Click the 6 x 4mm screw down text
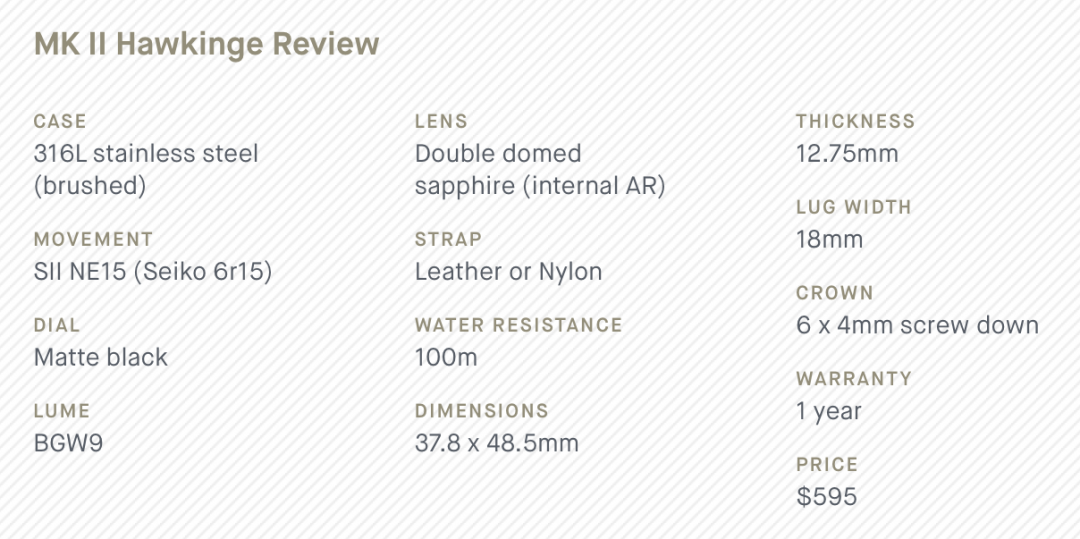This screenshot has width=1080, height=539. point(917,326)
